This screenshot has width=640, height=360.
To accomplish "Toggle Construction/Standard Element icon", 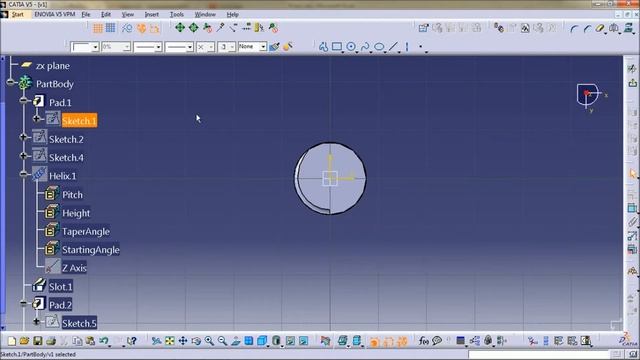I will [x=127, y=28].
